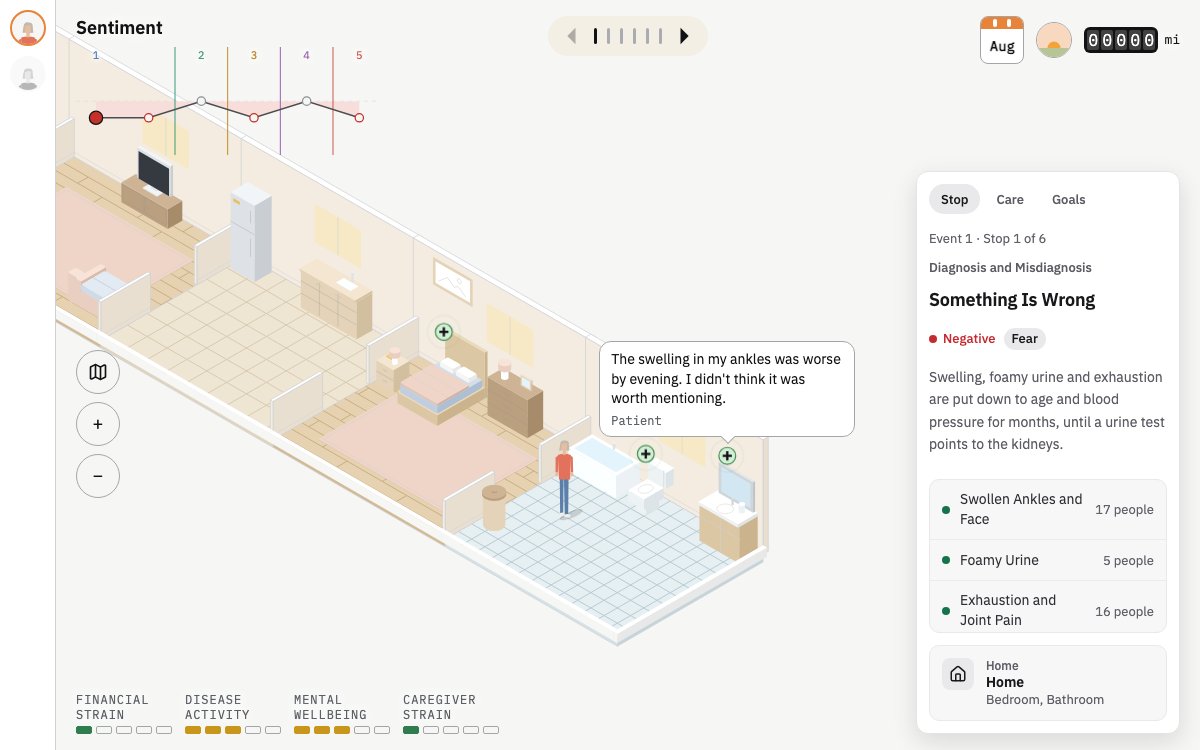Click 'Something Is Wrong' title
This screenshot has height=750, width=1200.
click(x=1012, y=300)
